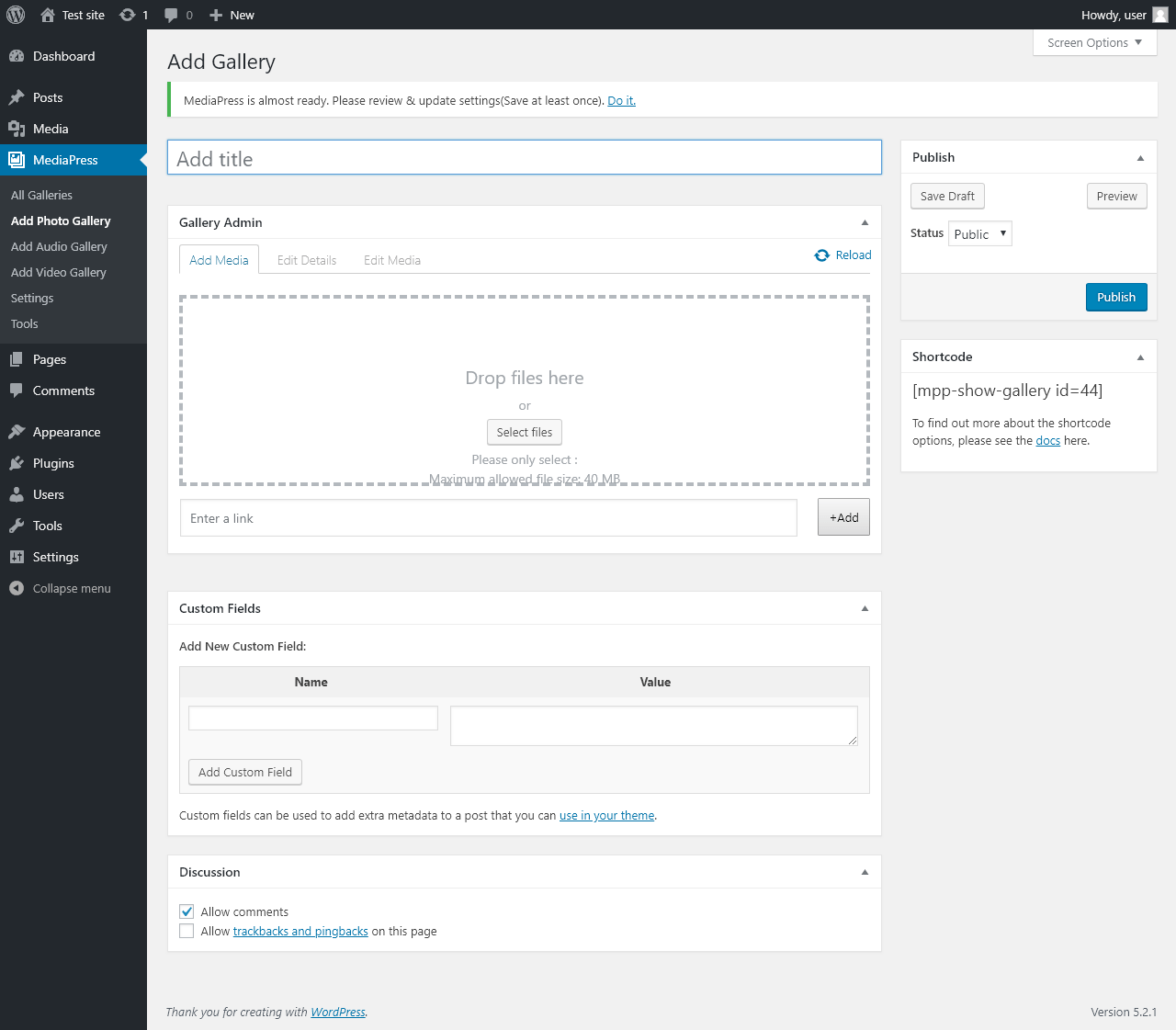
Task: Focus the custom field Value textarea
Action: pyautogui.click(x=654, y=726)
